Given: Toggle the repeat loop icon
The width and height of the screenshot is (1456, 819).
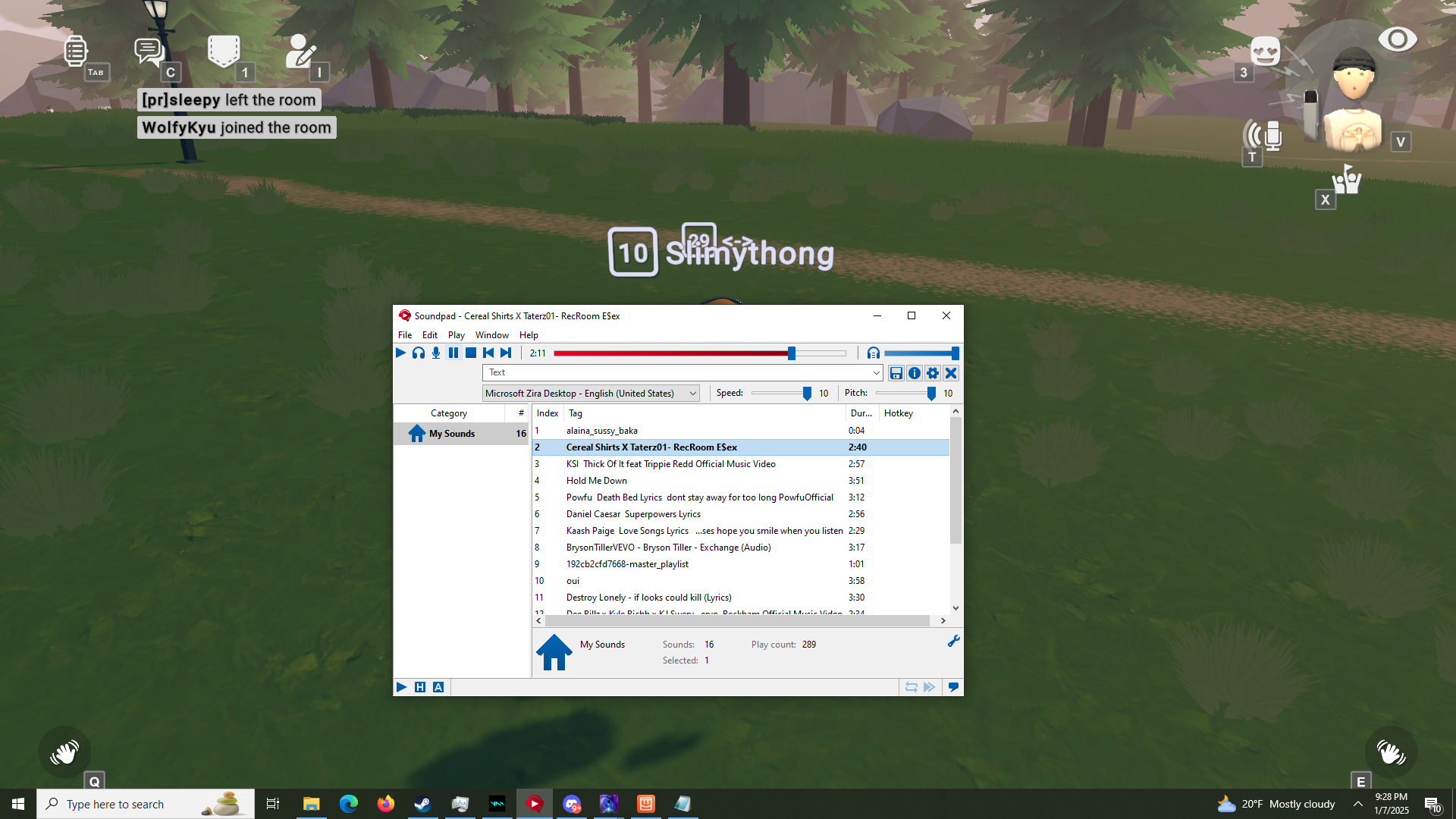Looking at the screenshot, I should (911, 687).
